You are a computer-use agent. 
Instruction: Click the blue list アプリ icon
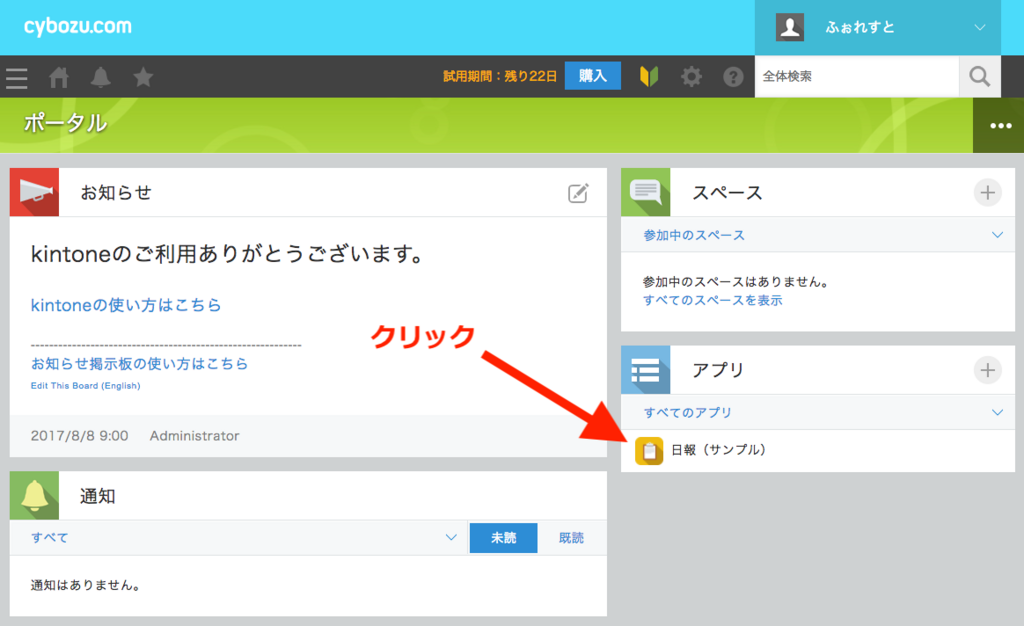point(645,369)
